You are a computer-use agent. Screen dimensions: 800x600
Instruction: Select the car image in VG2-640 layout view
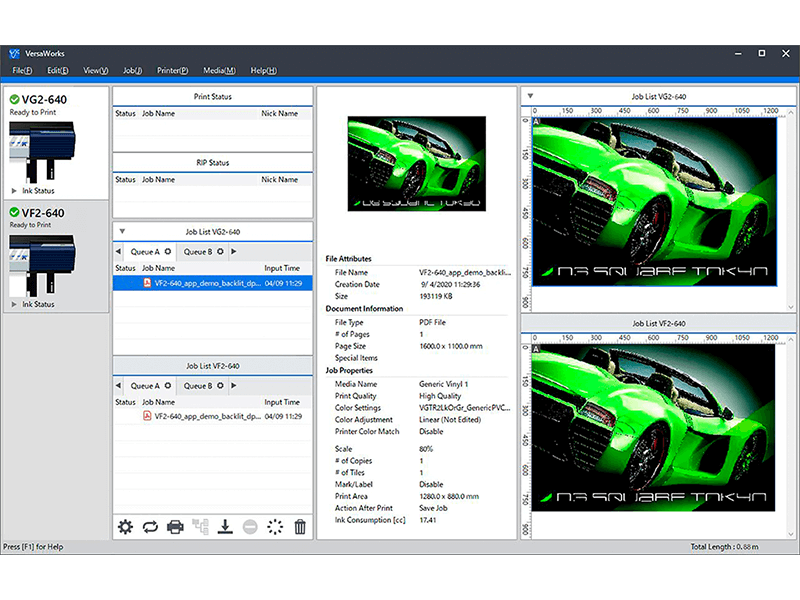[655, 202]
